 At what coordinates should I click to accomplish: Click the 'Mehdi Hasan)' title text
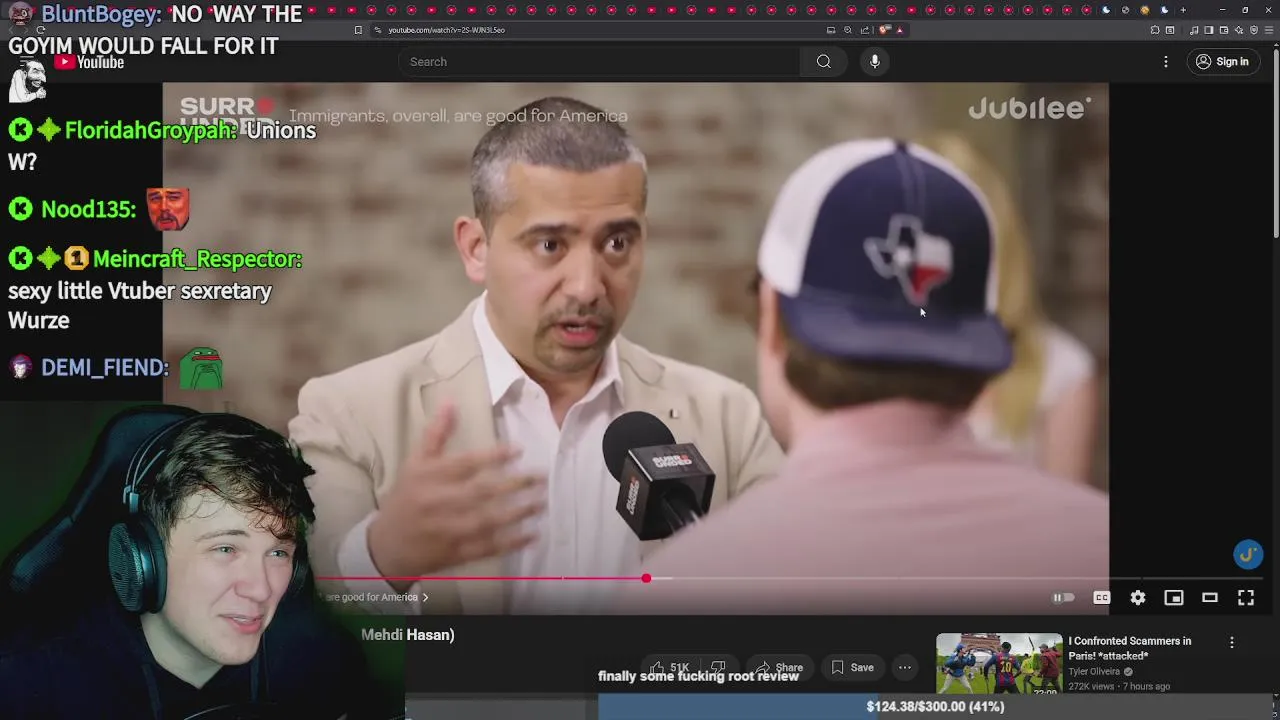(x=408, y=635)
